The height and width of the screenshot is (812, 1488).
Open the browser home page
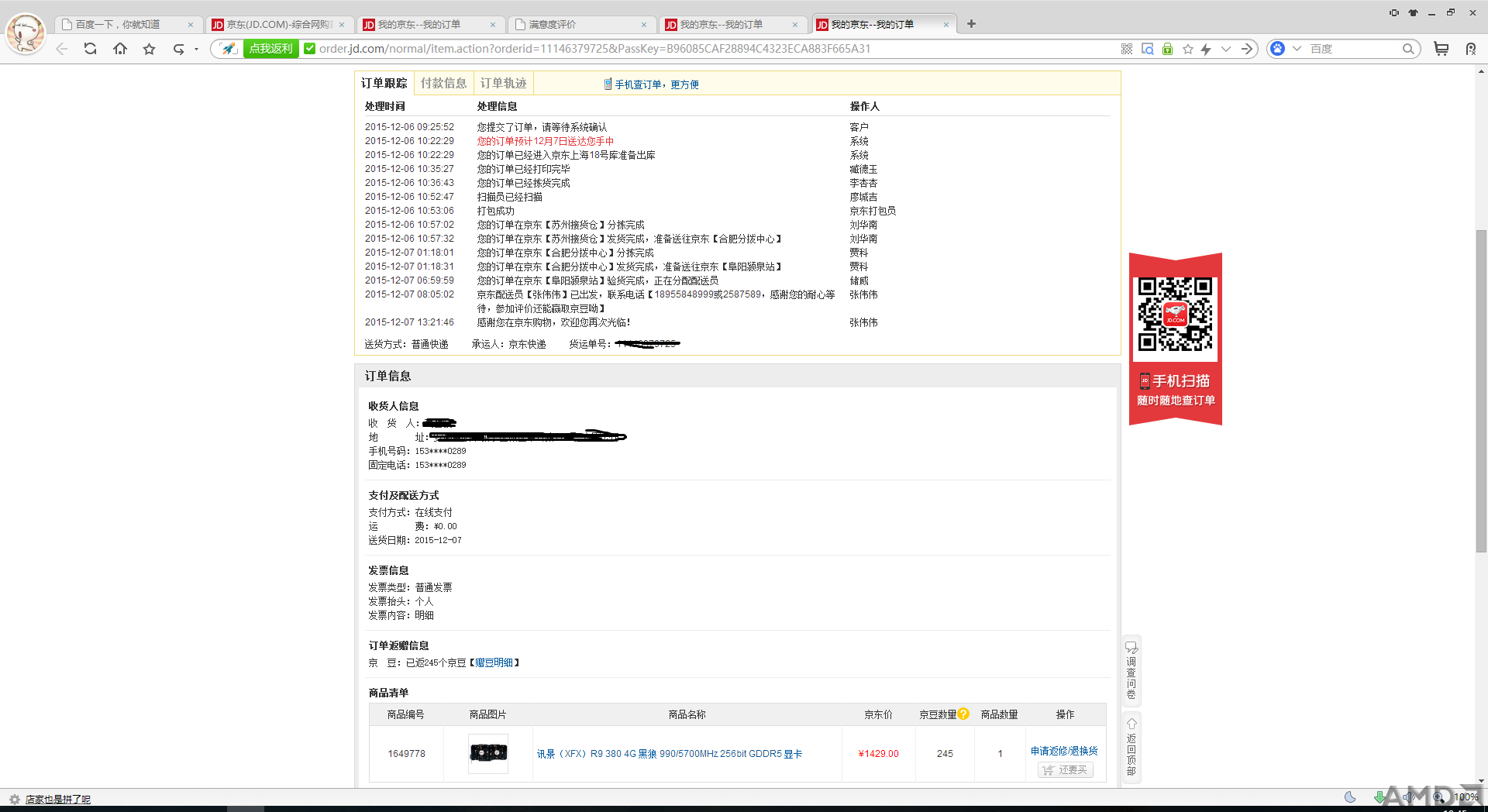point(120,49)
